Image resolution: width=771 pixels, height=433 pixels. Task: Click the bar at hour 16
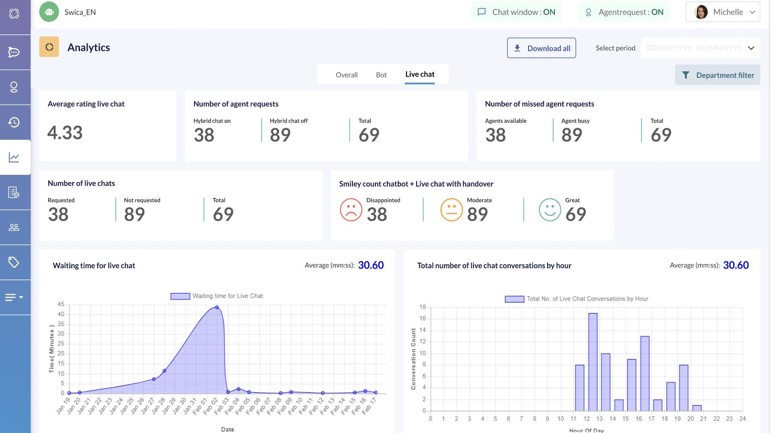click(645, 374)
